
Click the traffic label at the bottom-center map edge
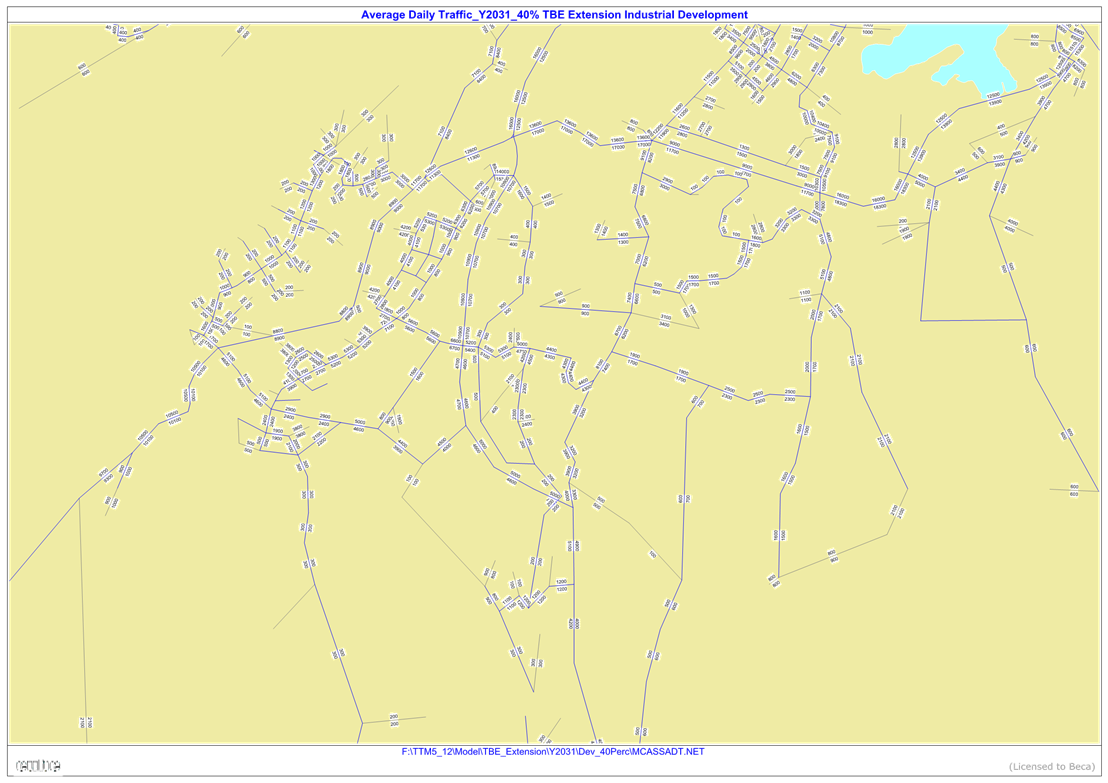(640, 734)
